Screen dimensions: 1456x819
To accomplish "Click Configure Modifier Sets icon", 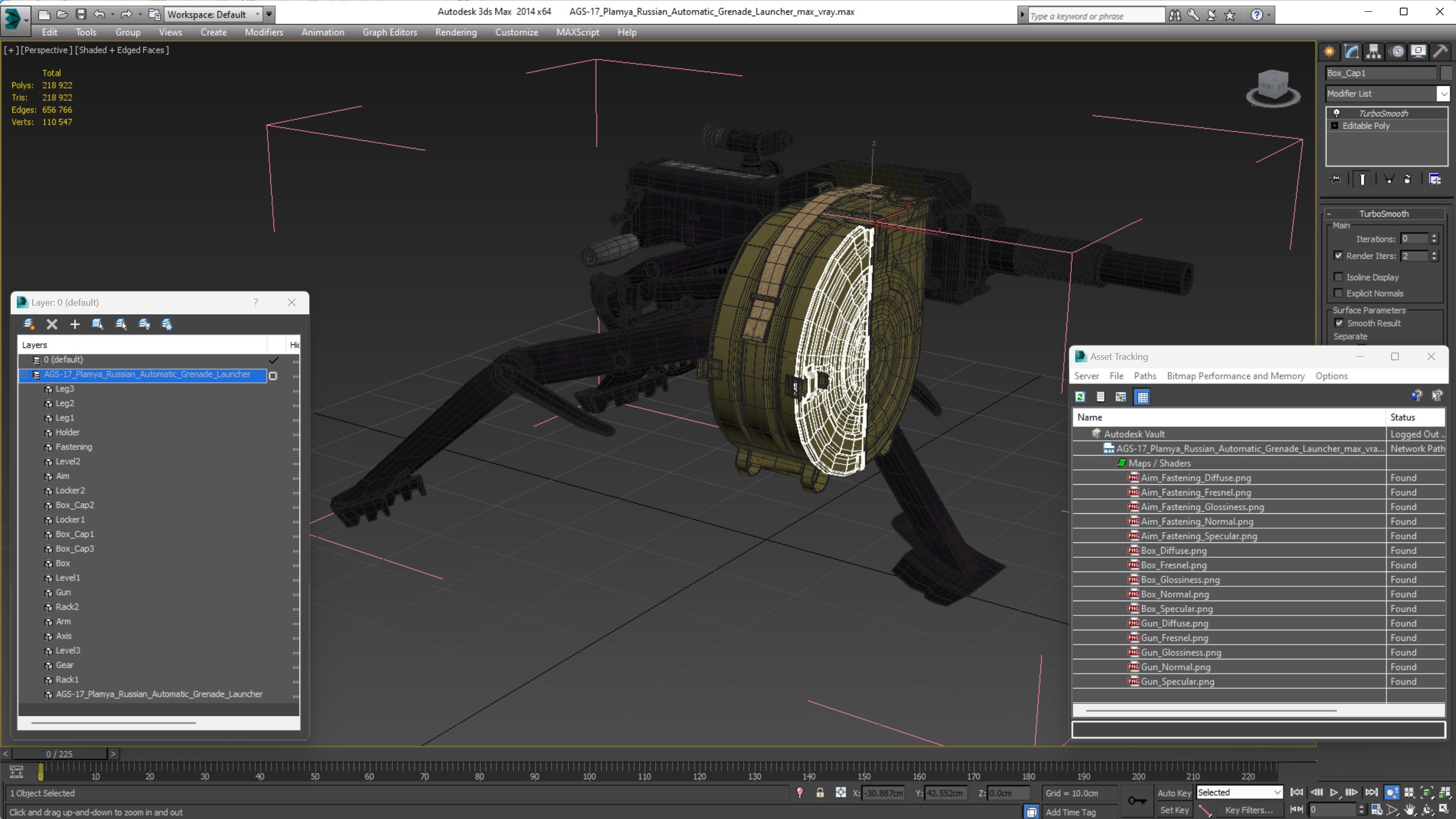I will (1435, 179).
